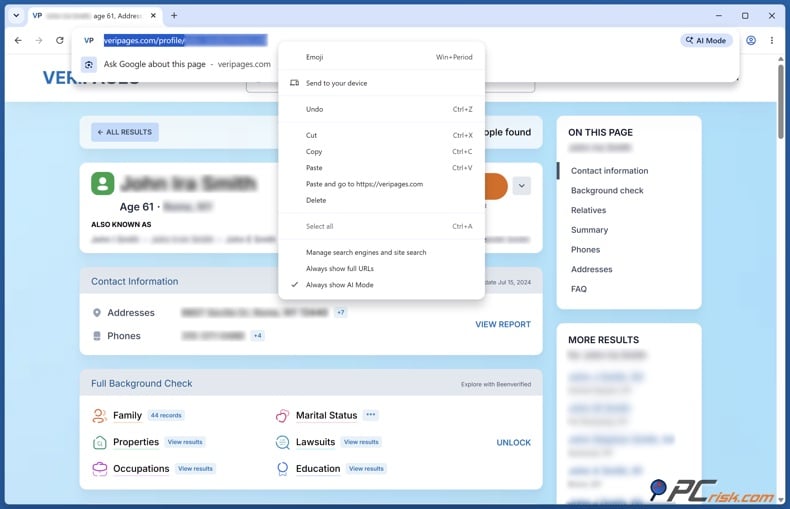This screenshot has width=790, height=509.
Task: Click the ALL RESULTS back button
Action: tap(125, 132)
